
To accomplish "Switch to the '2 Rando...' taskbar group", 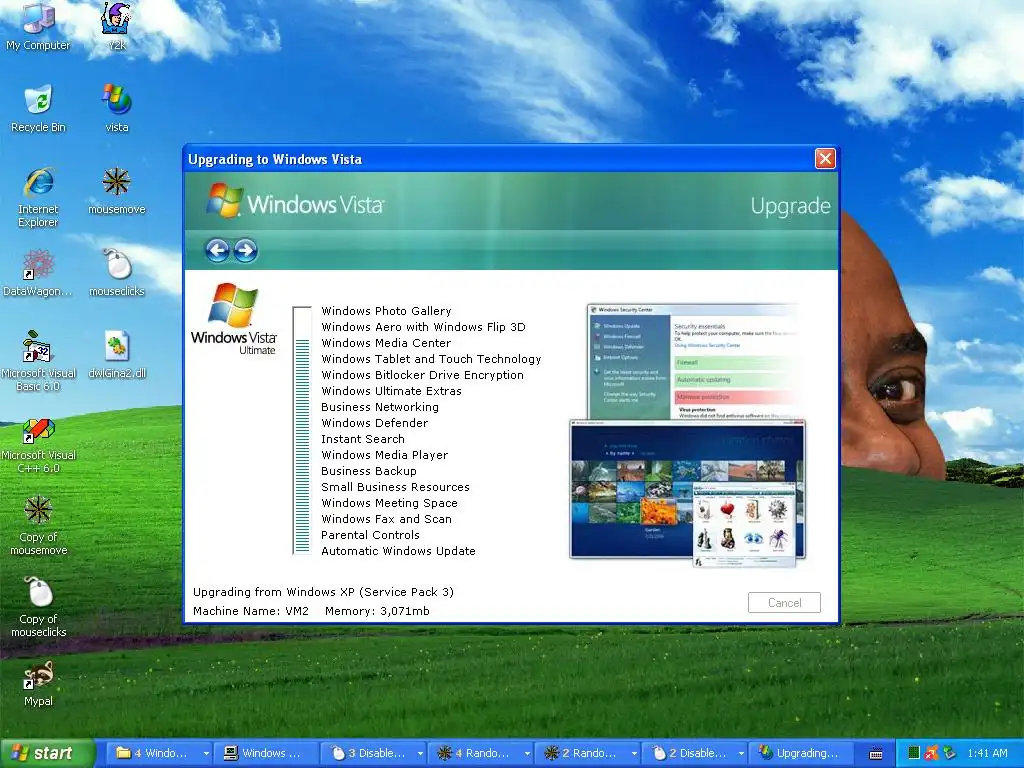I will (x=583, y=753).
